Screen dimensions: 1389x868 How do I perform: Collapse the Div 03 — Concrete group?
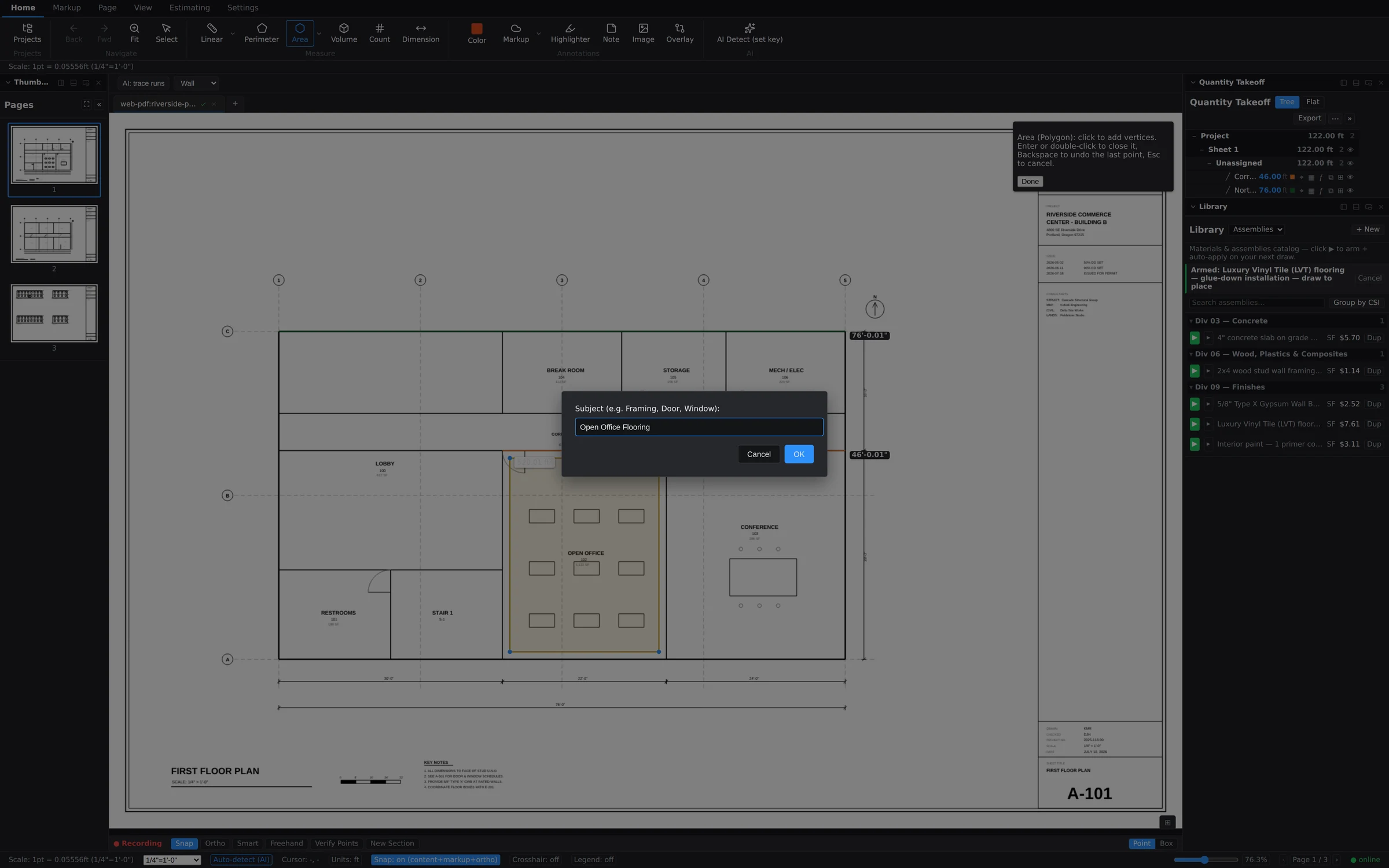point(1191,321)
